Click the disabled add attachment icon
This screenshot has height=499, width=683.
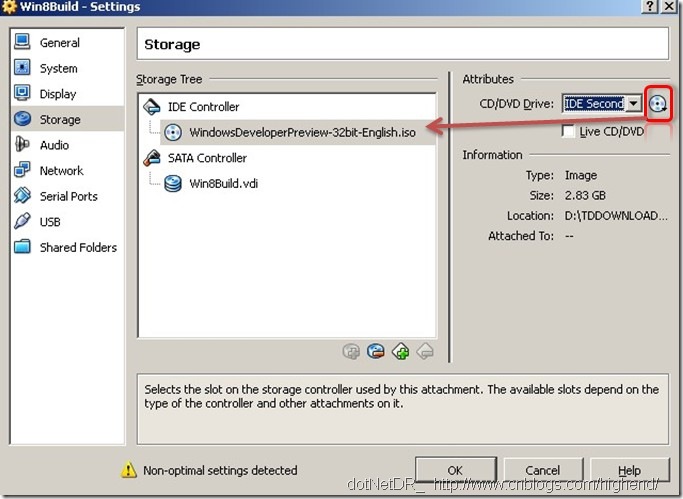pyautogui.click(x=351, y=351)
